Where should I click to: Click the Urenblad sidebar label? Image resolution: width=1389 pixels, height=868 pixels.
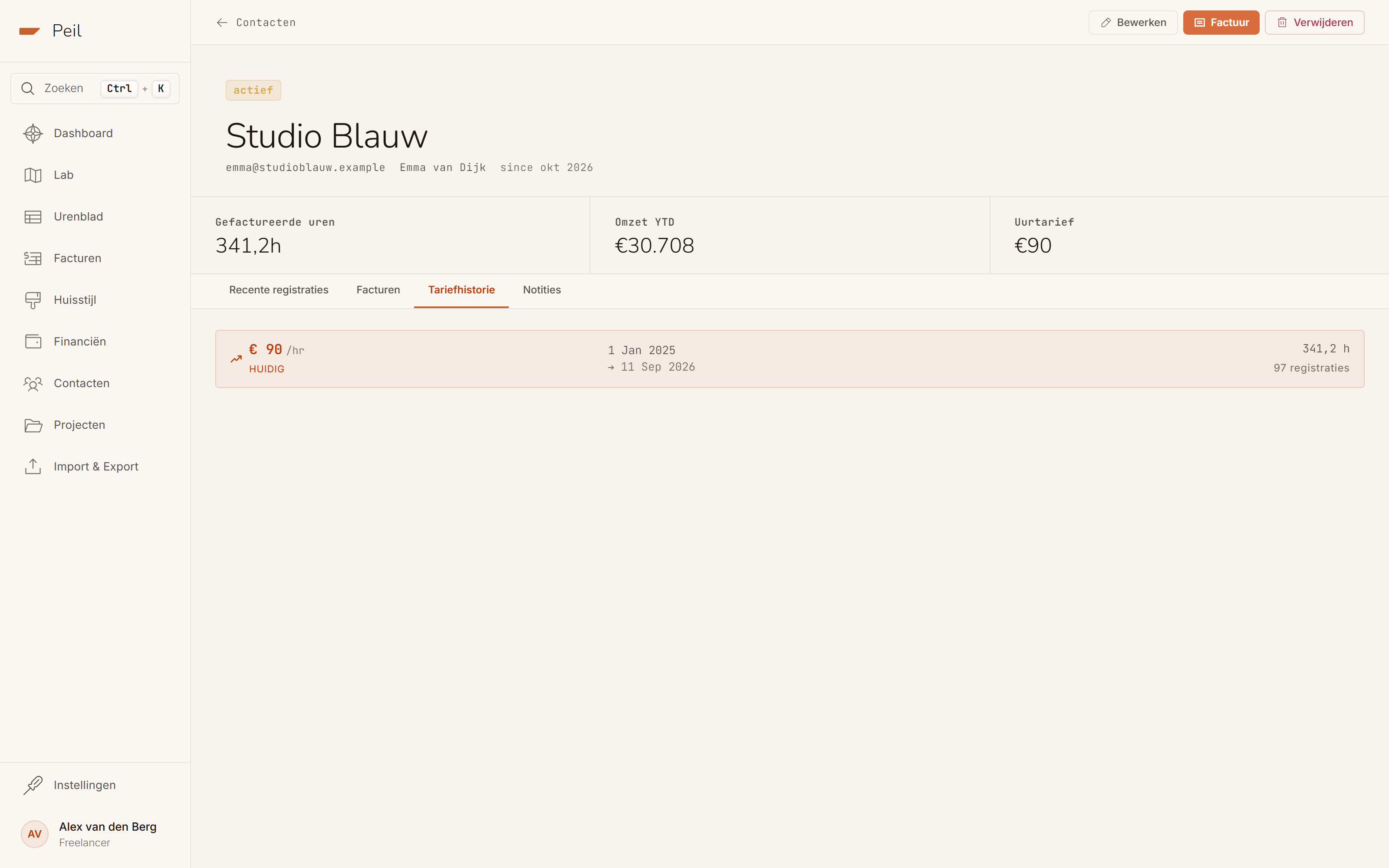(79, 217)
